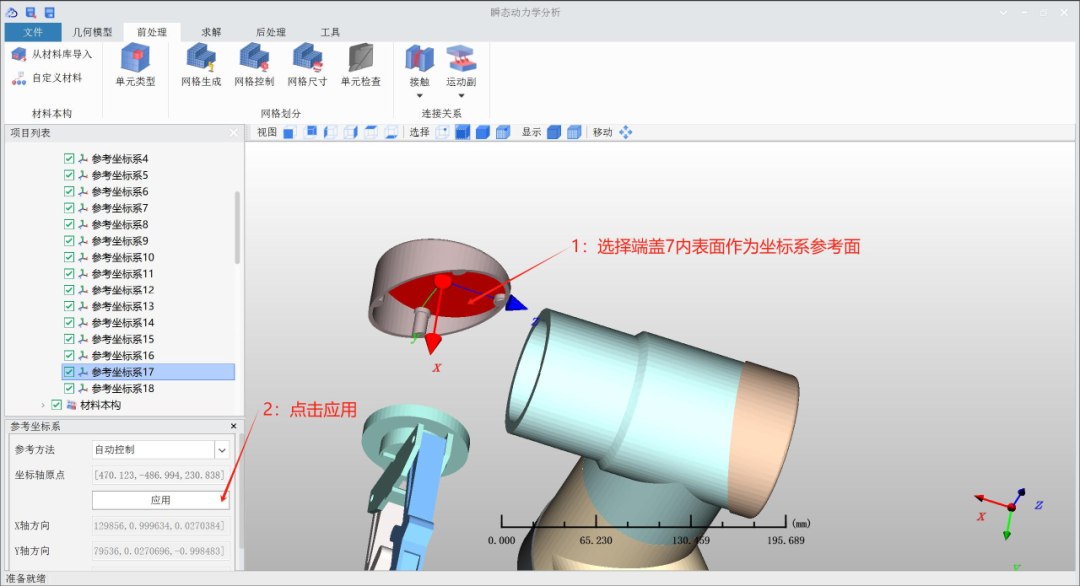Select front face view cube icon
Viewport: 1080px width, 586px height.
pos(289,132)
